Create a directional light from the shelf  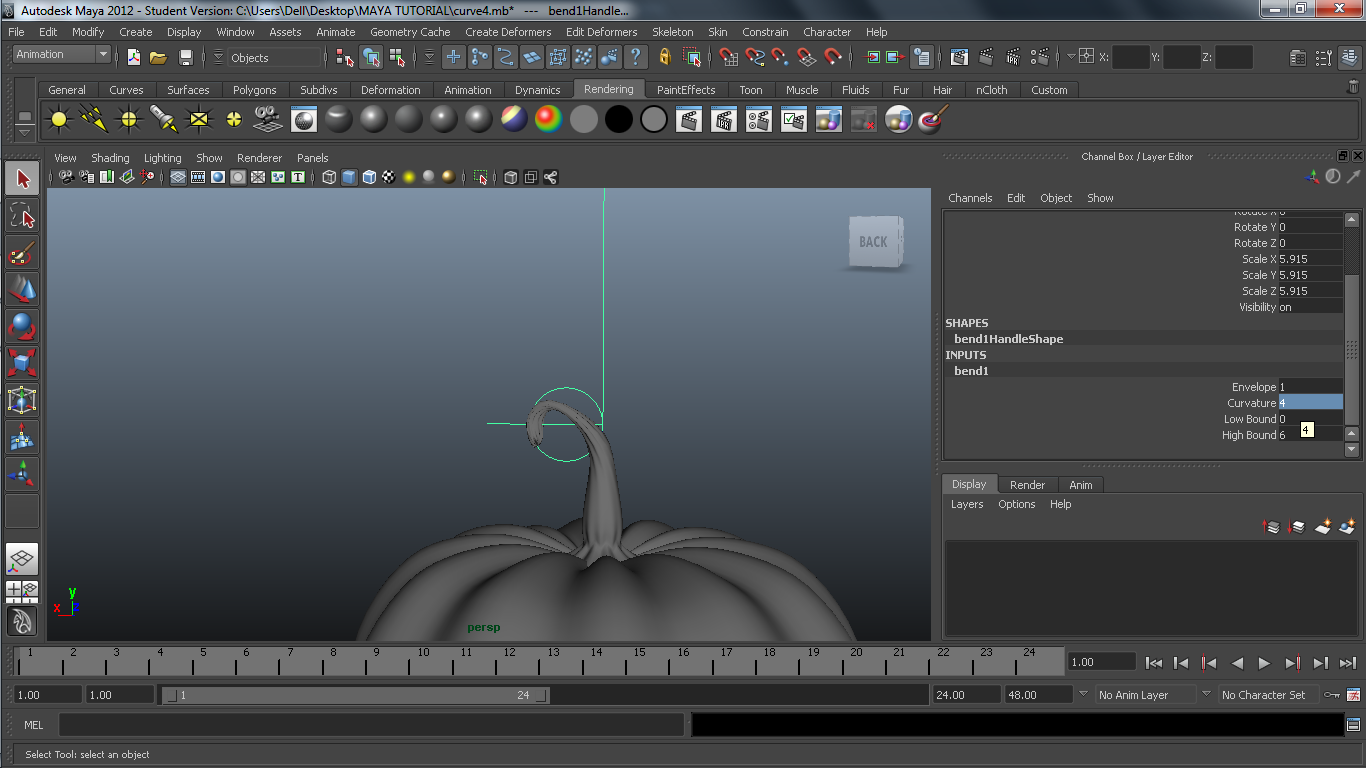pos(94,120)
